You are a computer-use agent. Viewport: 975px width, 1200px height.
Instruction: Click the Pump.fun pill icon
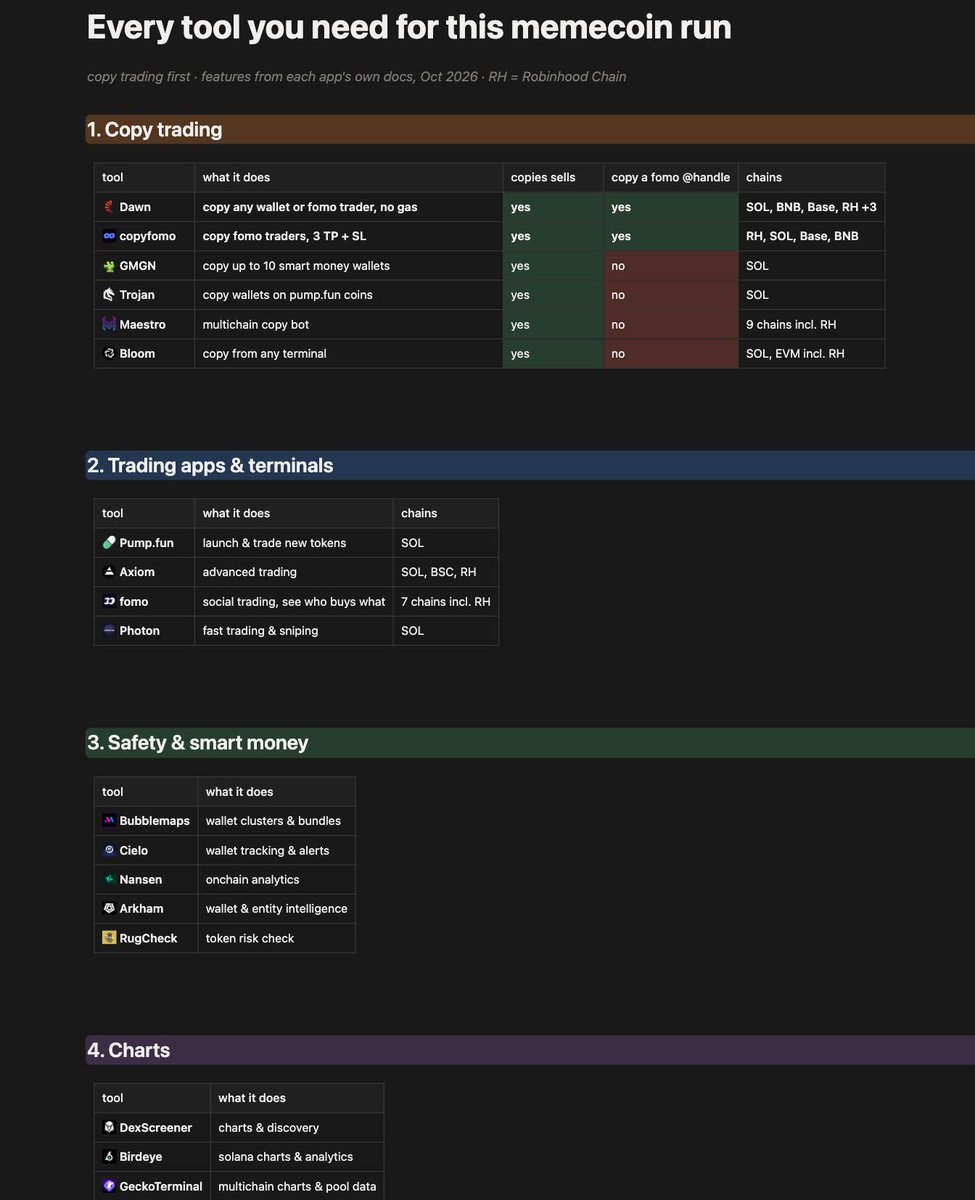(109, 543)
